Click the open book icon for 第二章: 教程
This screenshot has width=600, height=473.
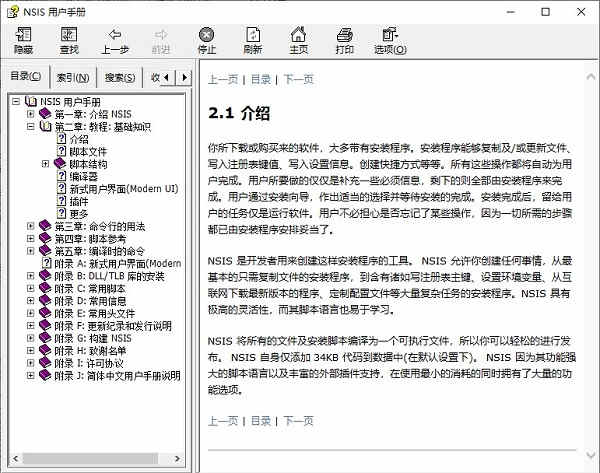click(45, 126)
